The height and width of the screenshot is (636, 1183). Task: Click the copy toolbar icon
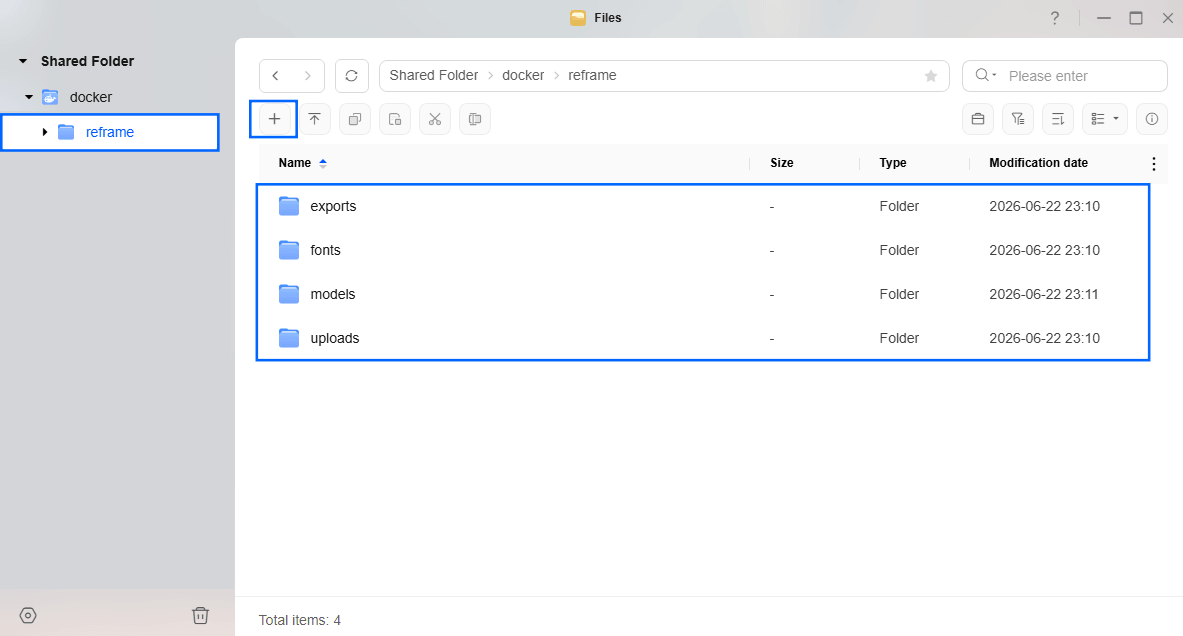tap(355, 119)
